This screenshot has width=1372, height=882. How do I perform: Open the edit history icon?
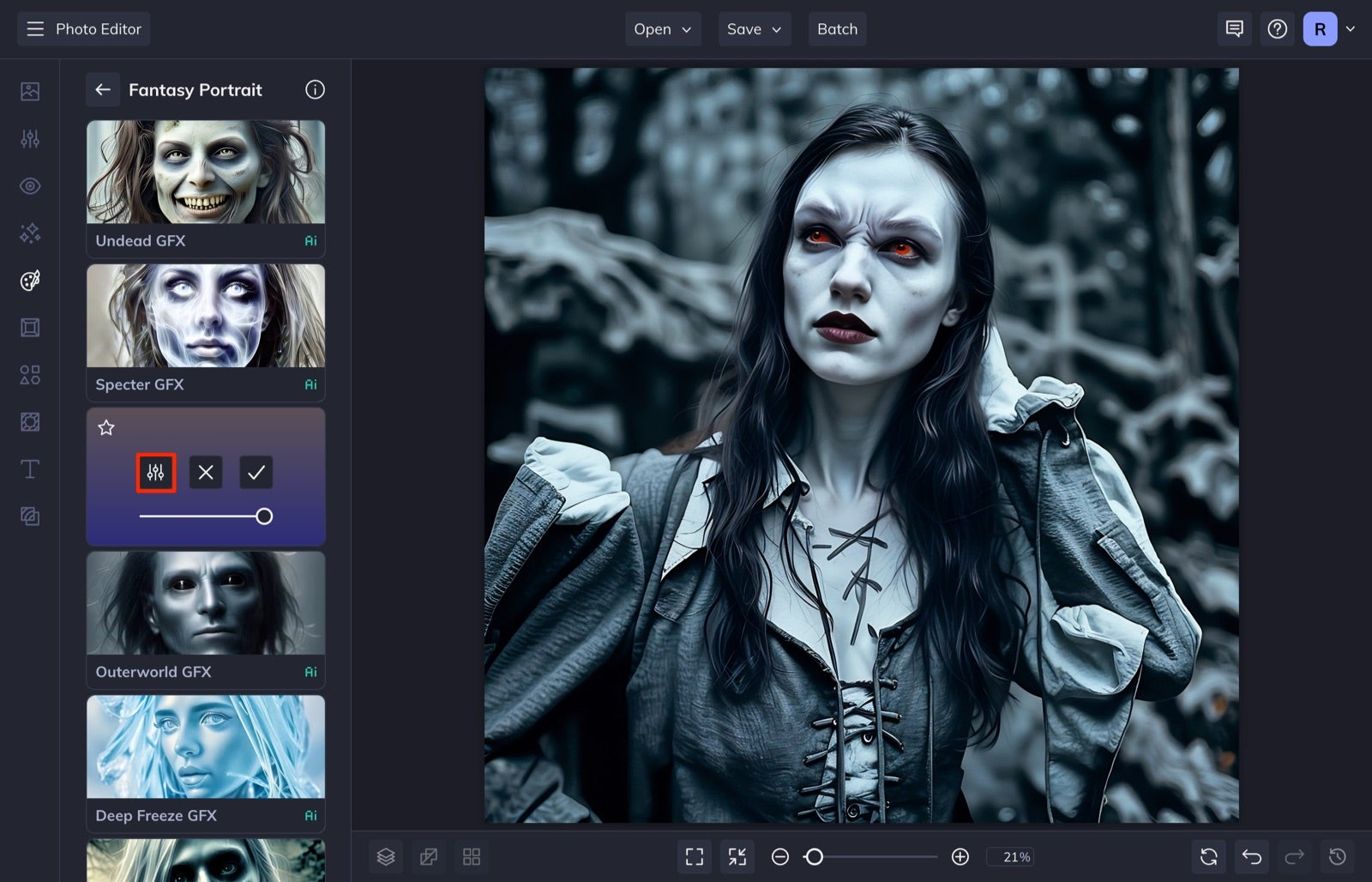(1336, 856)
